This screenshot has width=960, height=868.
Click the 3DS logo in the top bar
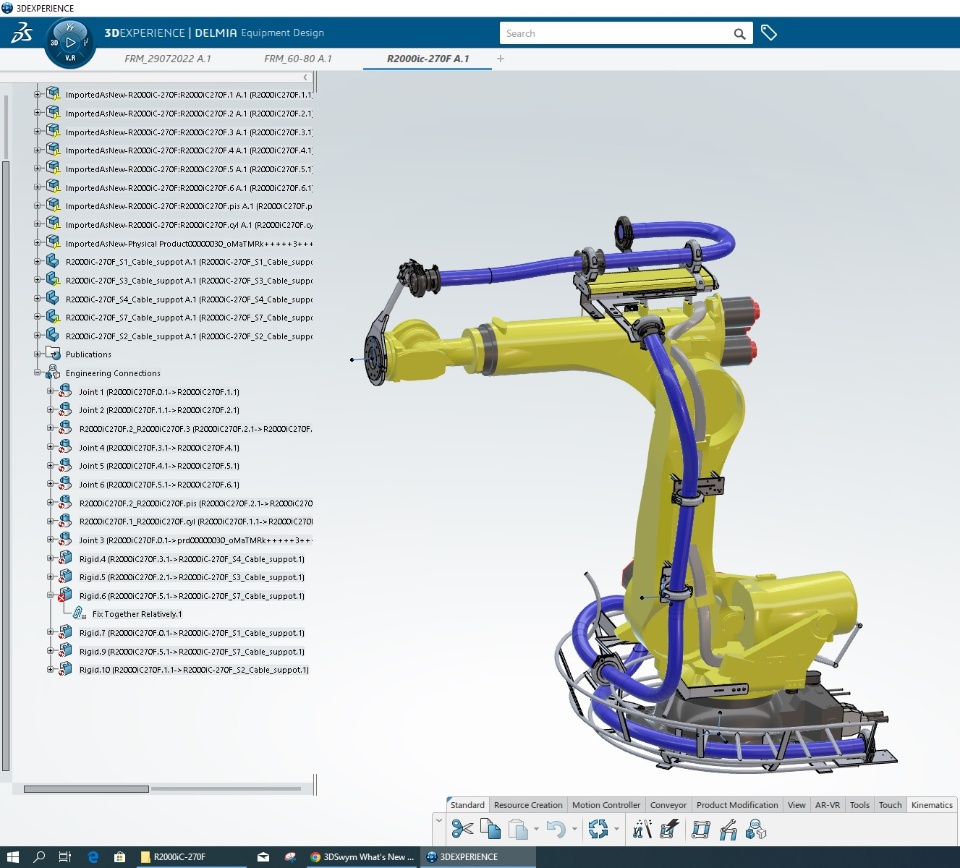pyautogui.click(x=22, y=32)
